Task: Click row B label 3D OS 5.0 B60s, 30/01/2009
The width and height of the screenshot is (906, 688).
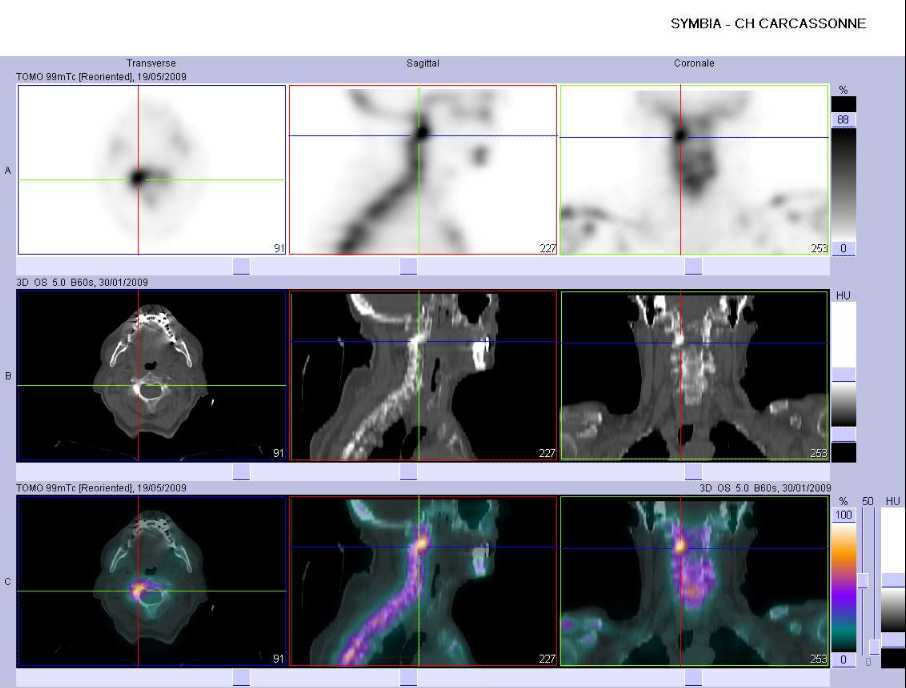Action: [x=82, y=282]
